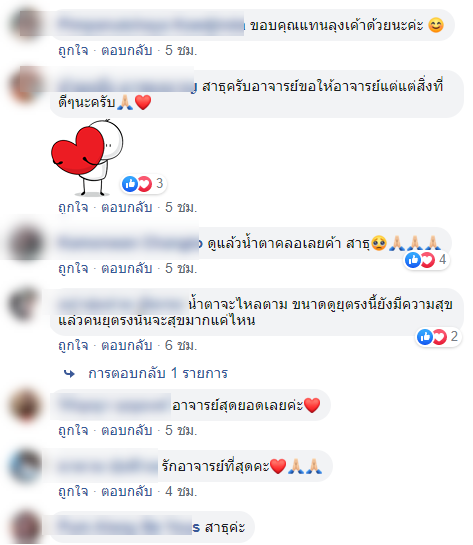Like the sticker comment via ถูกใจ

(x=73, y=208)
